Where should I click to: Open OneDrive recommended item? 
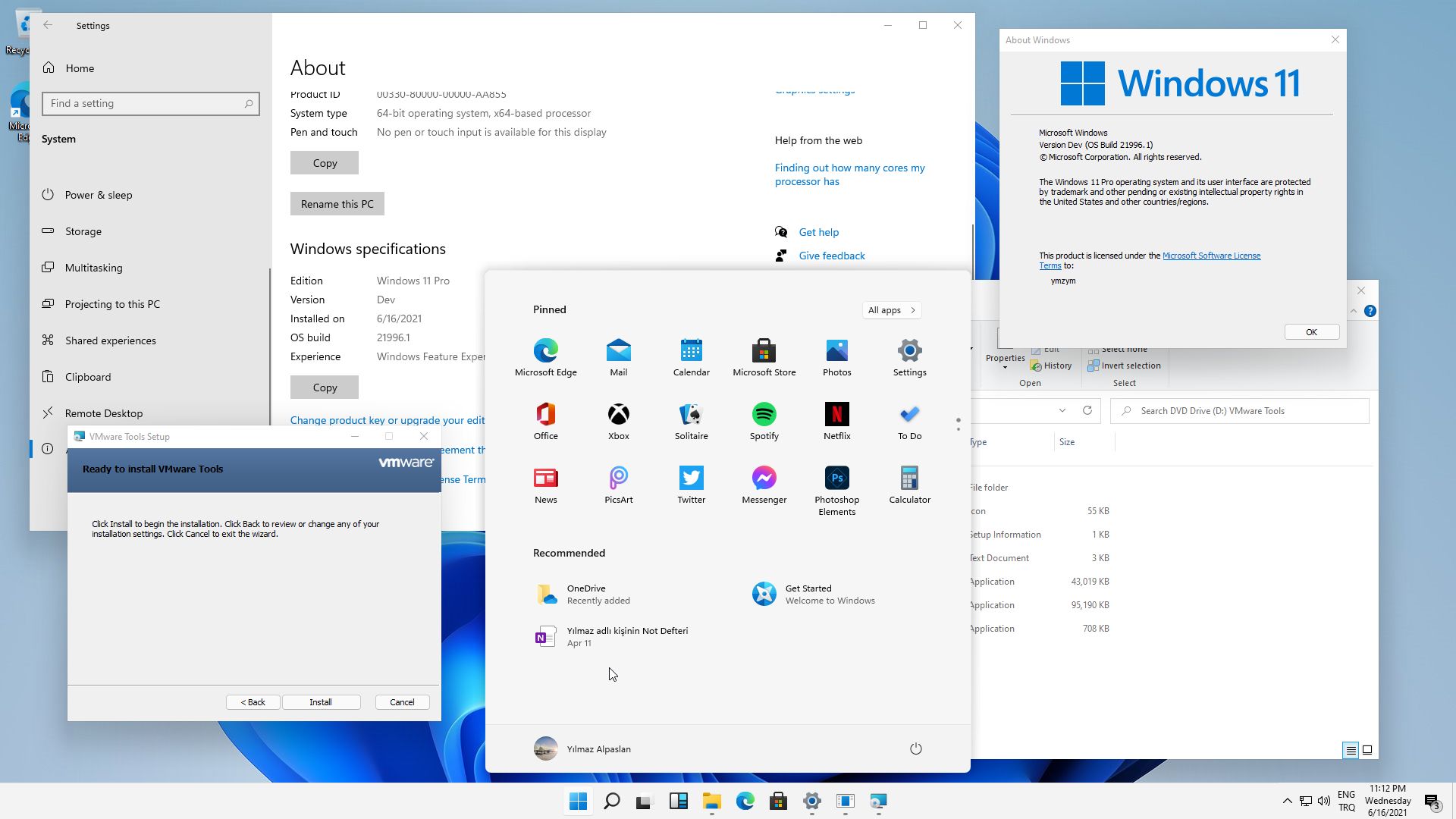click(x=586, y=594)
